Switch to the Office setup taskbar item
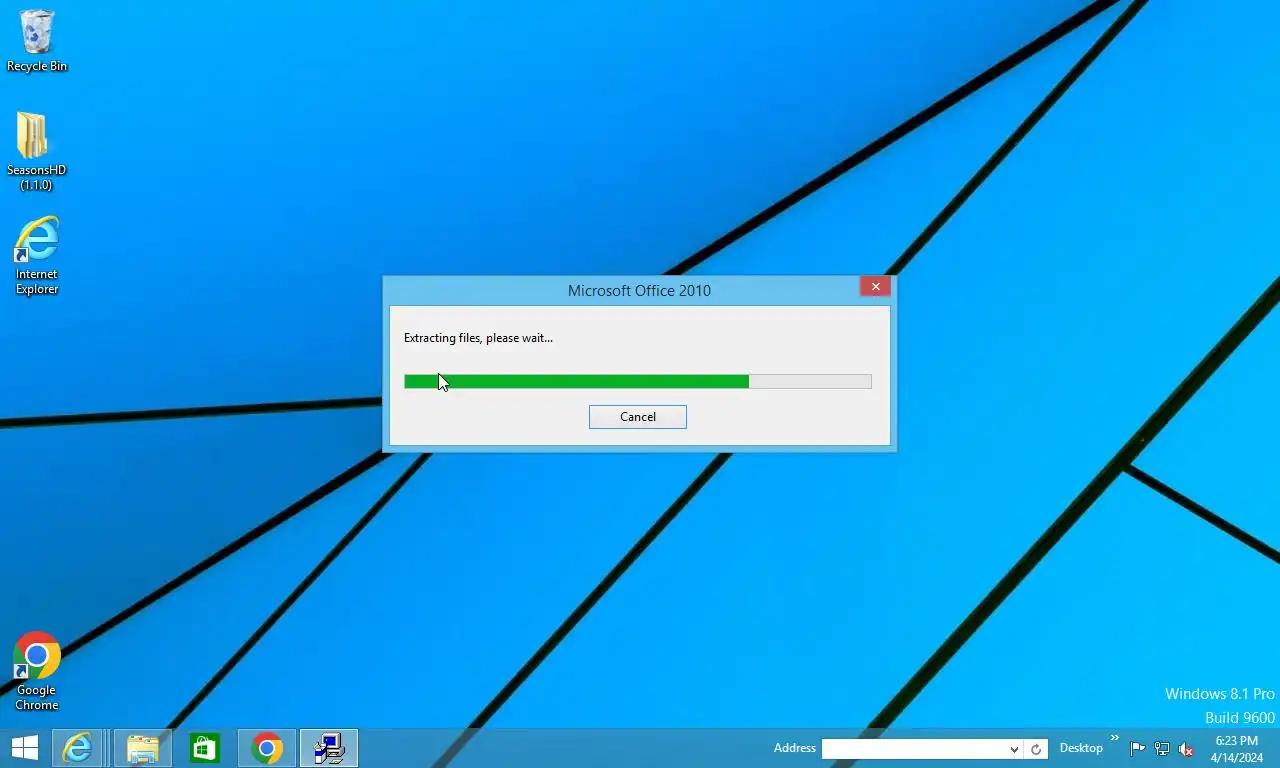This screenshot has height=768, width=1280. (x=329, y=748)
